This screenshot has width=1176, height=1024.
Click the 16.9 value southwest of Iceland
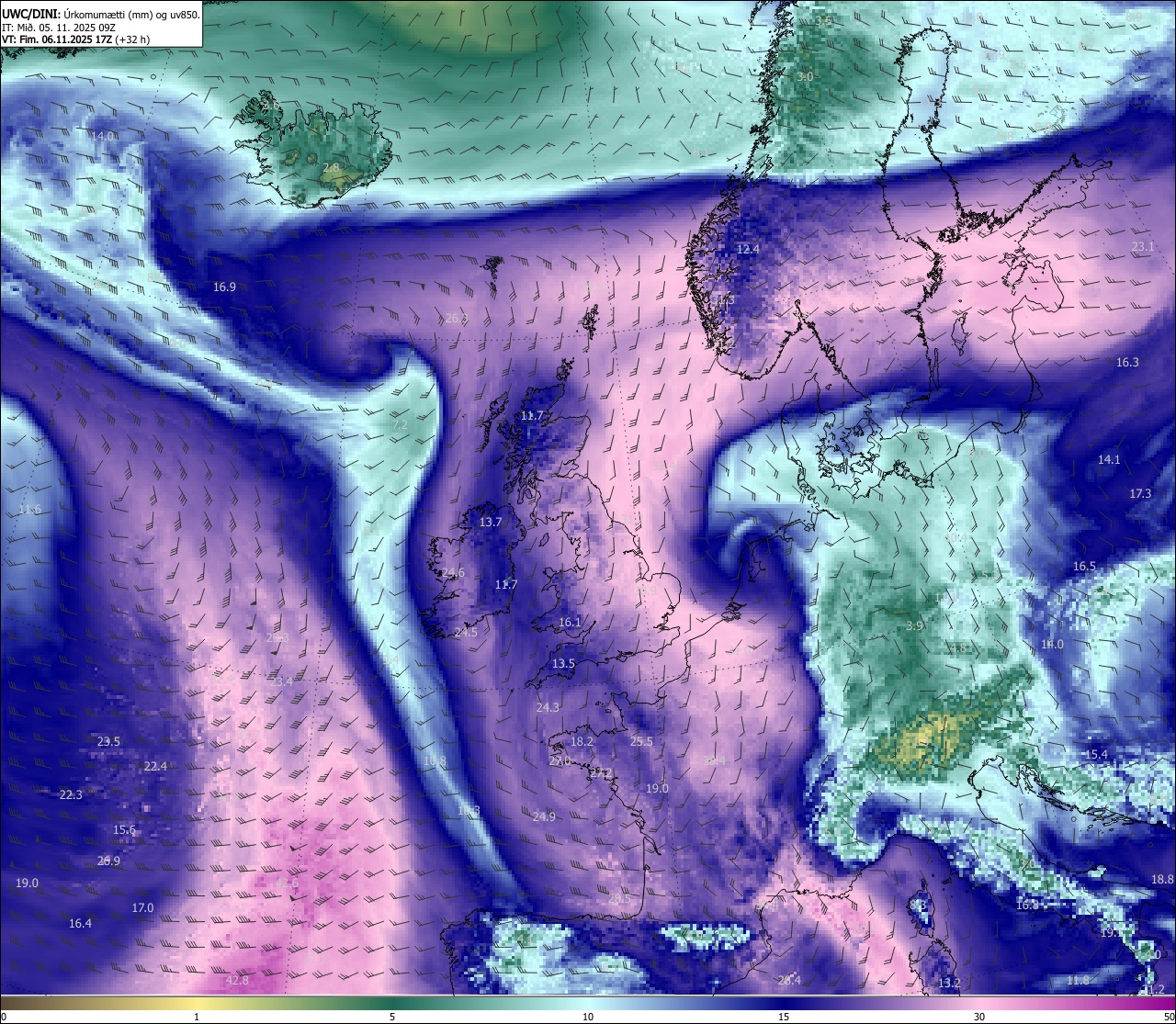tap(224, 287)
